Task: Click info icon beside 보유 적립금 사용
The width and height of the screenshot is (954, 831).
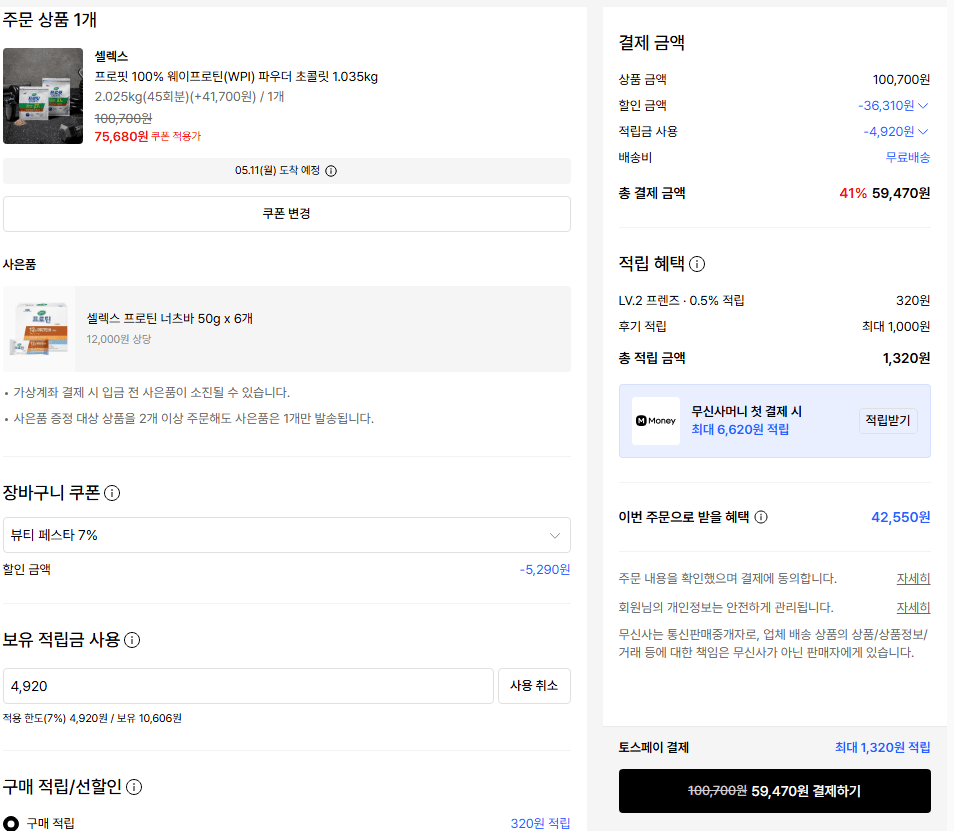Action: click(132, 640)
